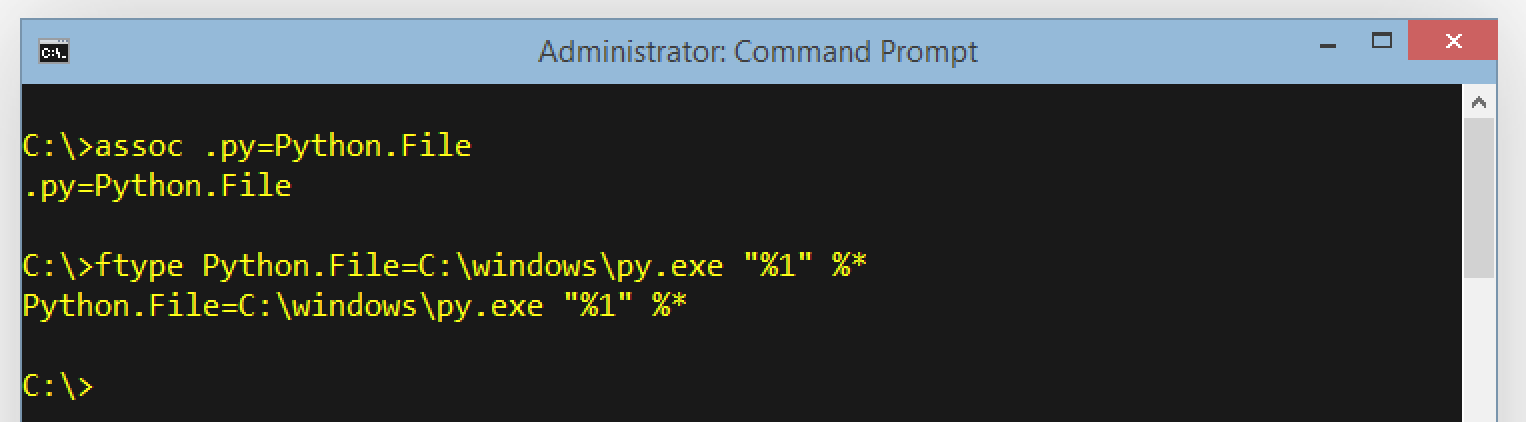Click the '%*' at end of ftype output

point(670,306)
